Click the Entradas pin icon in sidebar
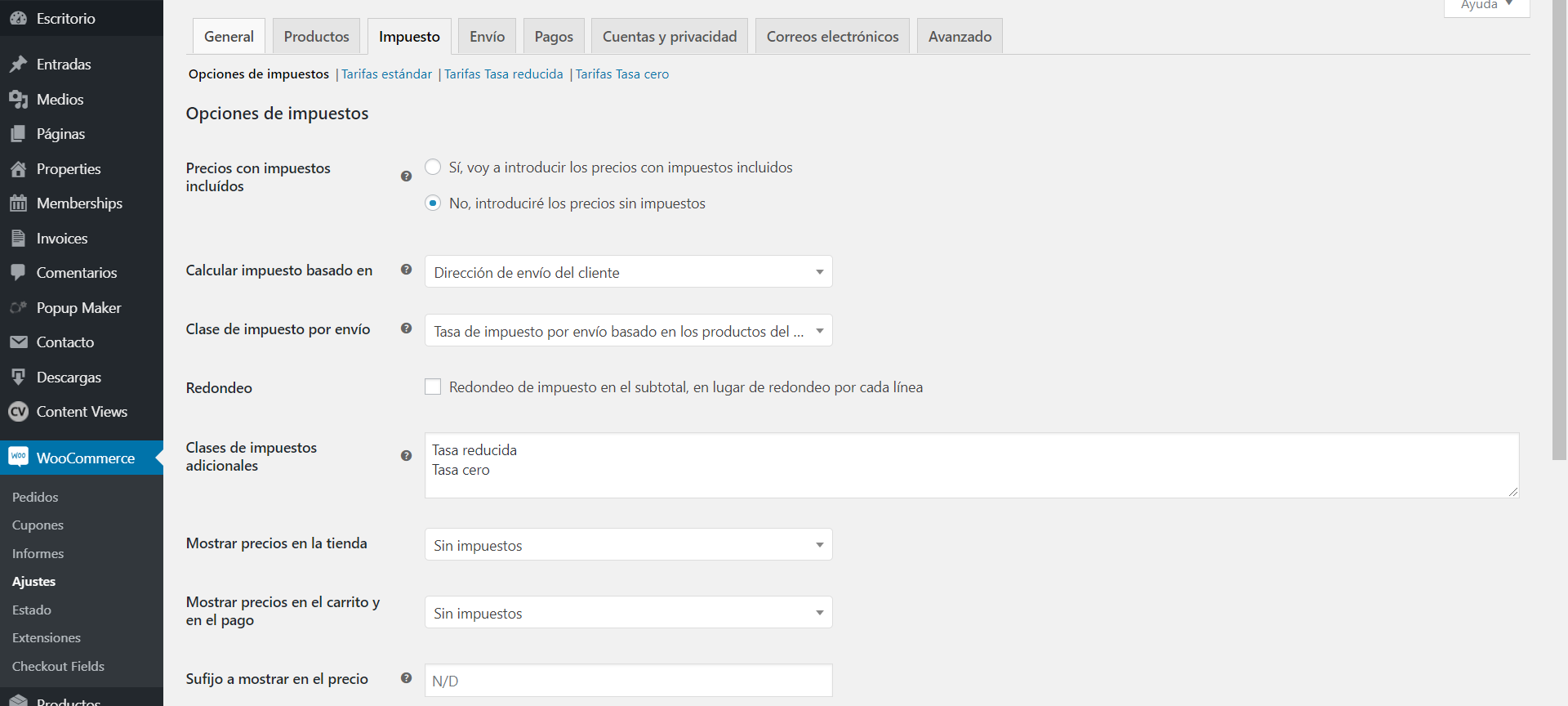 coord(18,65)
